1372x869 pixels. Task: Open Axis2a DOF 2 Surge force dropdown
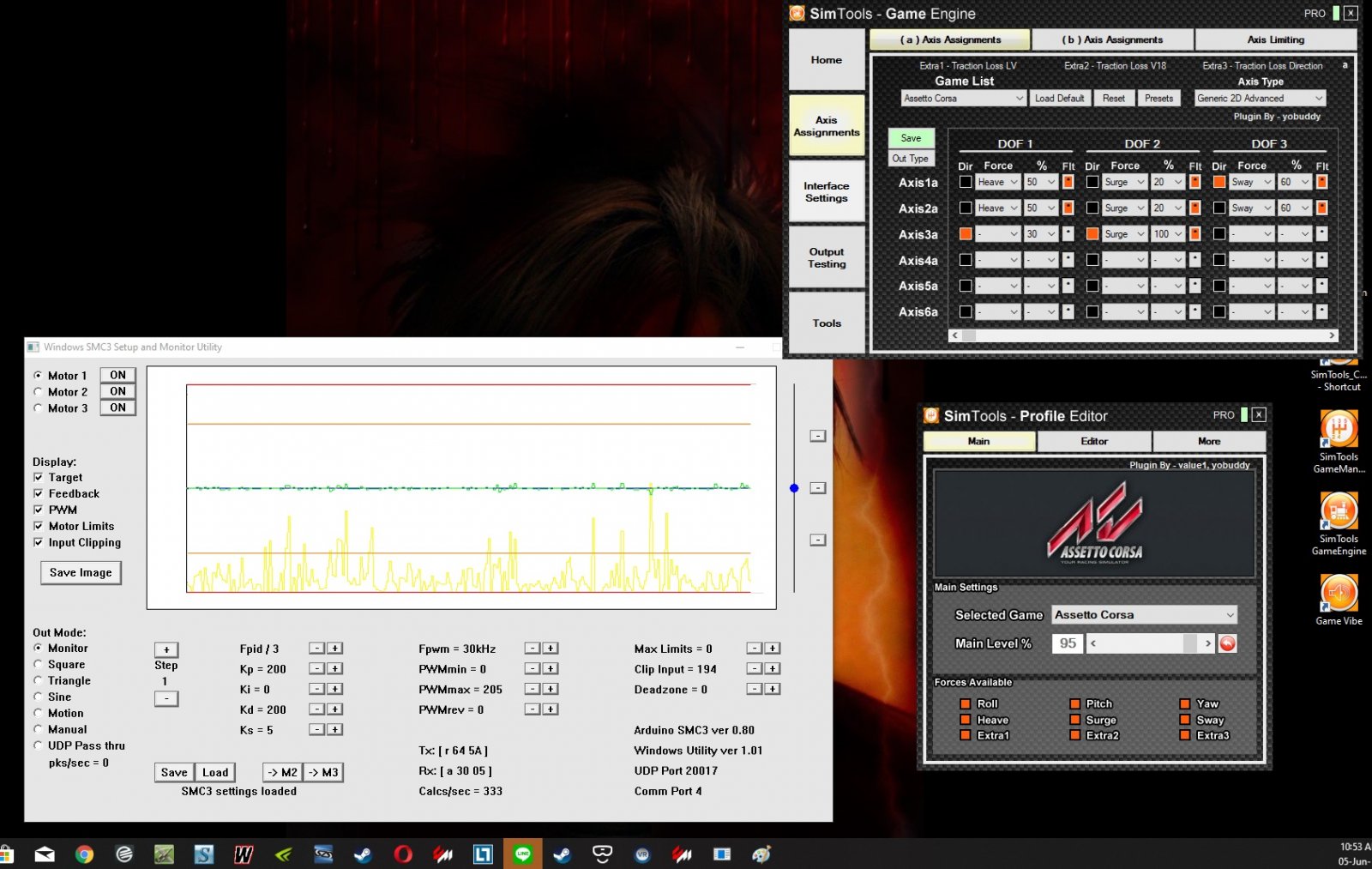coord(1124,208)
